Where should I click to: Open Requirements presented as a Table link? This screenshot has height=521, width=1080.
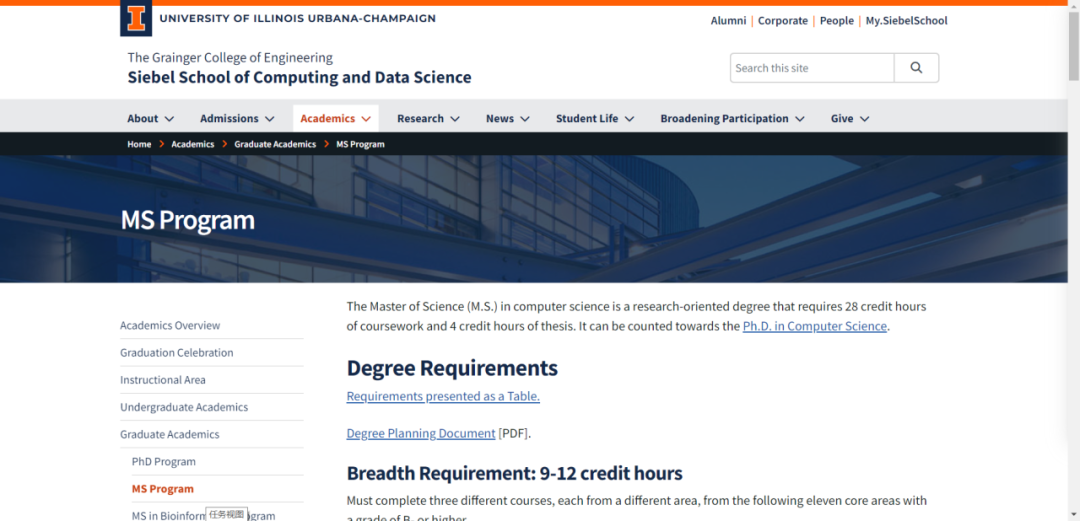coord(443,396)
